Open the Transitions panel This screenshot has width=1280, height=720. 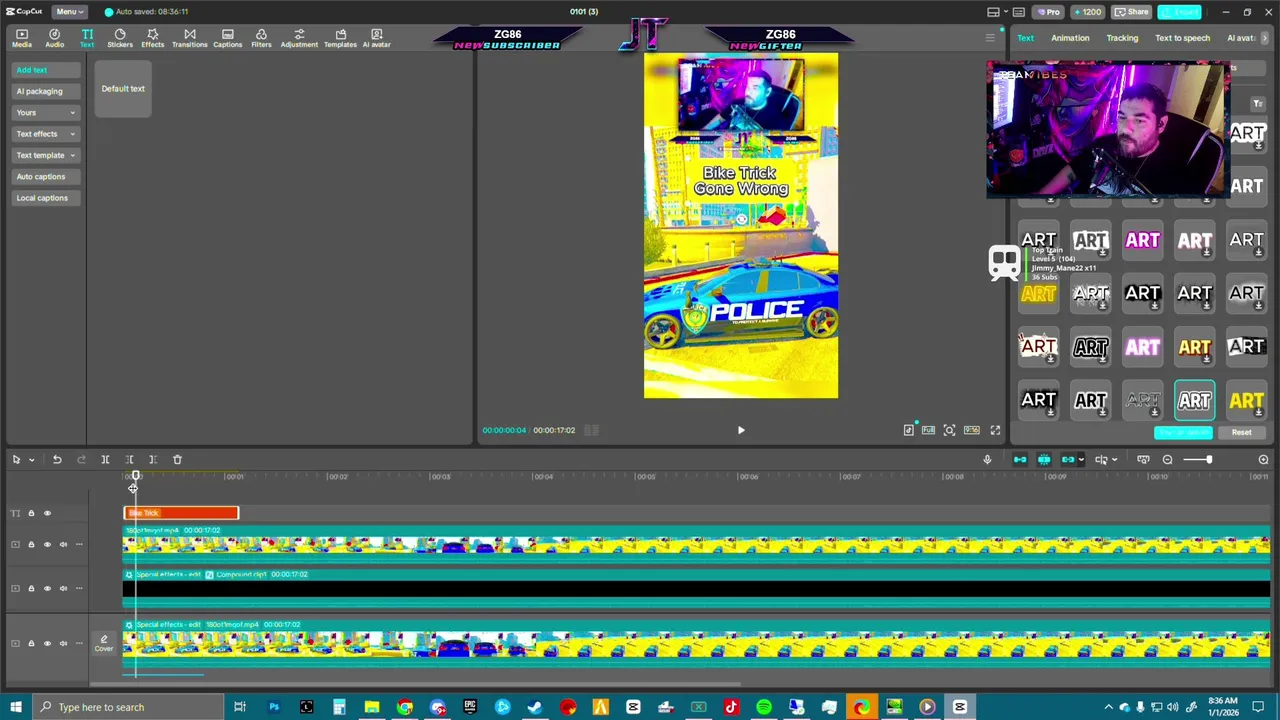(x=189, y=38)
